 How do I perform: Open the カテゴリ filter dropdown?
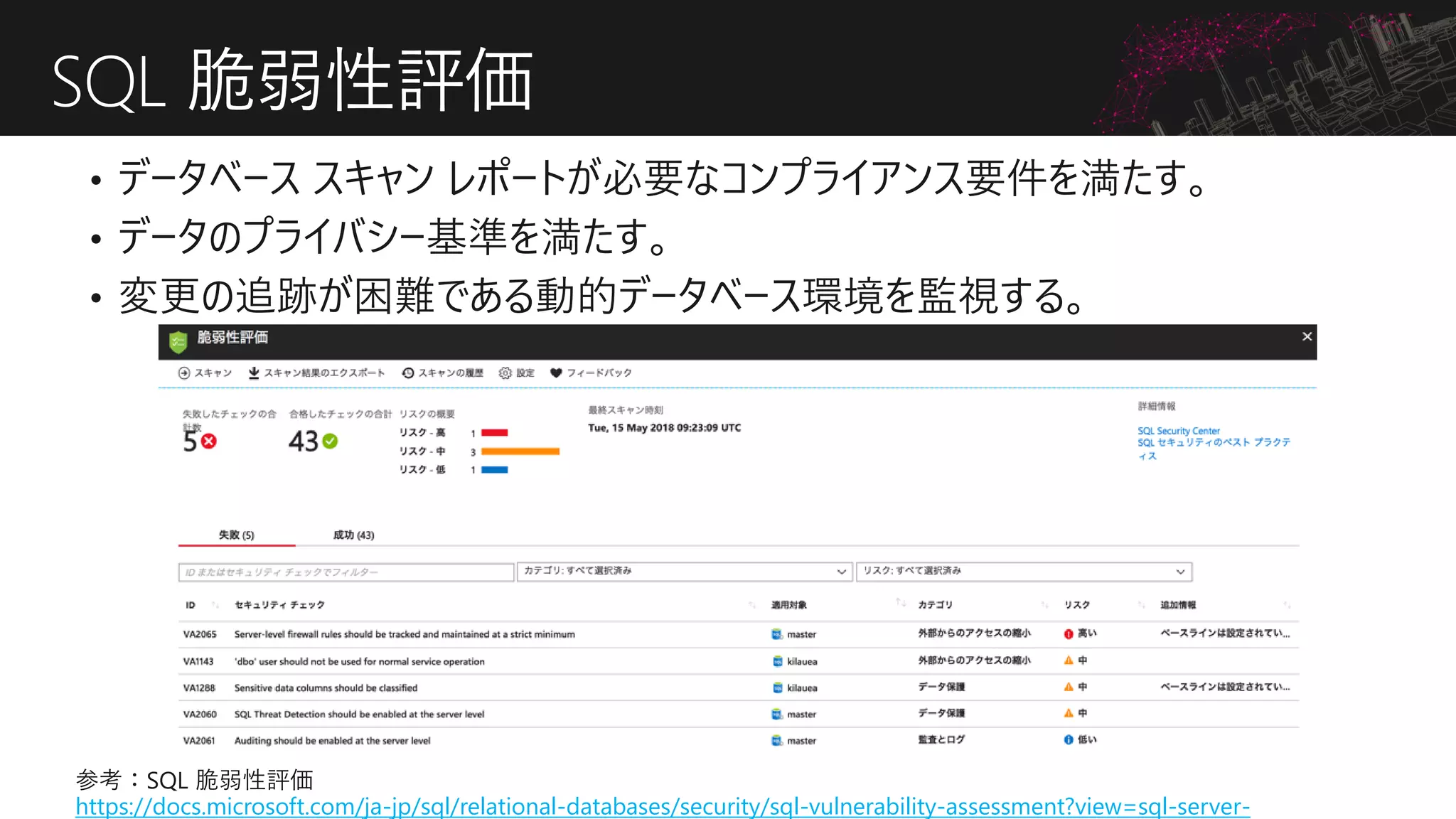click(685, 572)
